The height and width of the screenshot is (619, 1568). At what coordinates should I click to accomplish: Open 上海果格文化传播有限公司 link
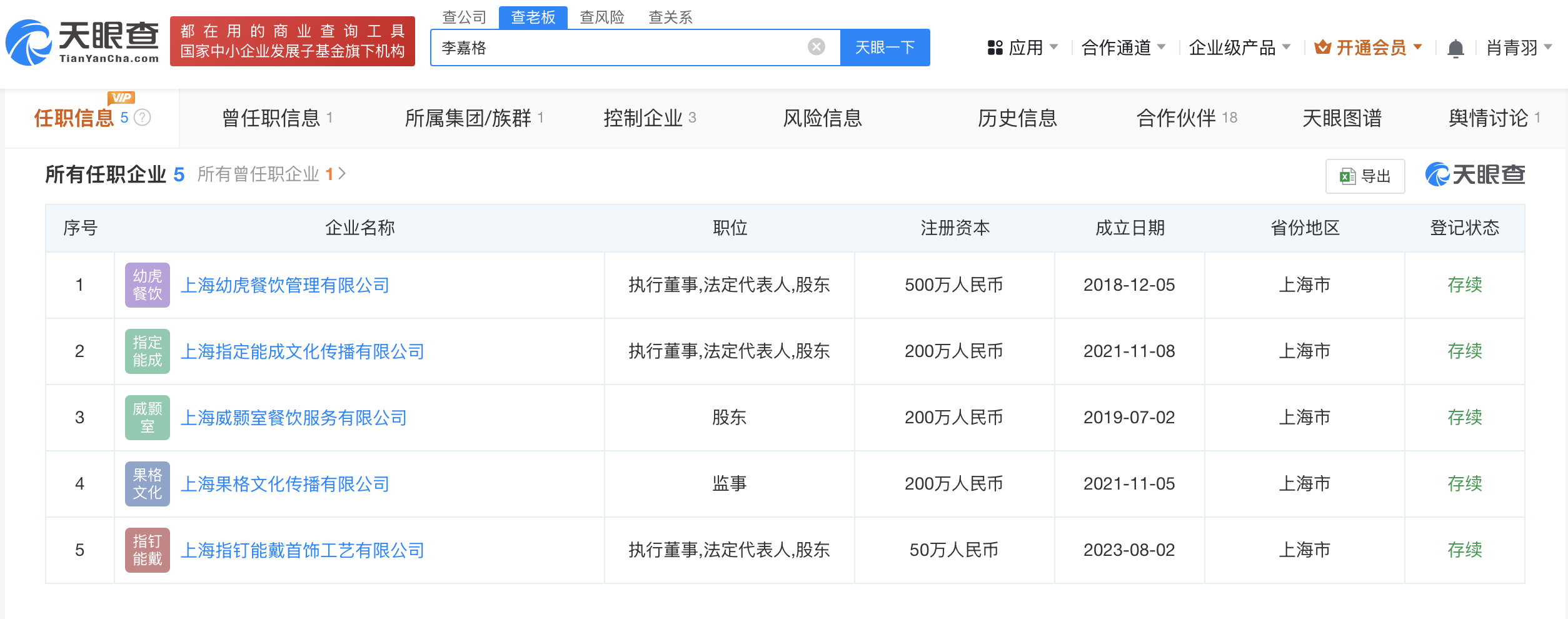[x=285, y=484]
